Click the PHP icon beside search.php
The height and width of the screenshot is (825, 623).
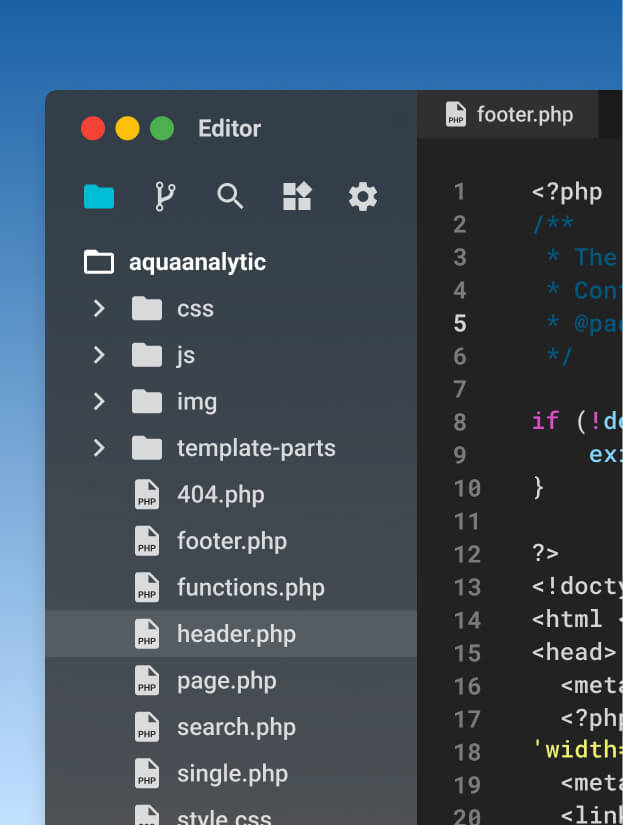[x=147, y=727]
